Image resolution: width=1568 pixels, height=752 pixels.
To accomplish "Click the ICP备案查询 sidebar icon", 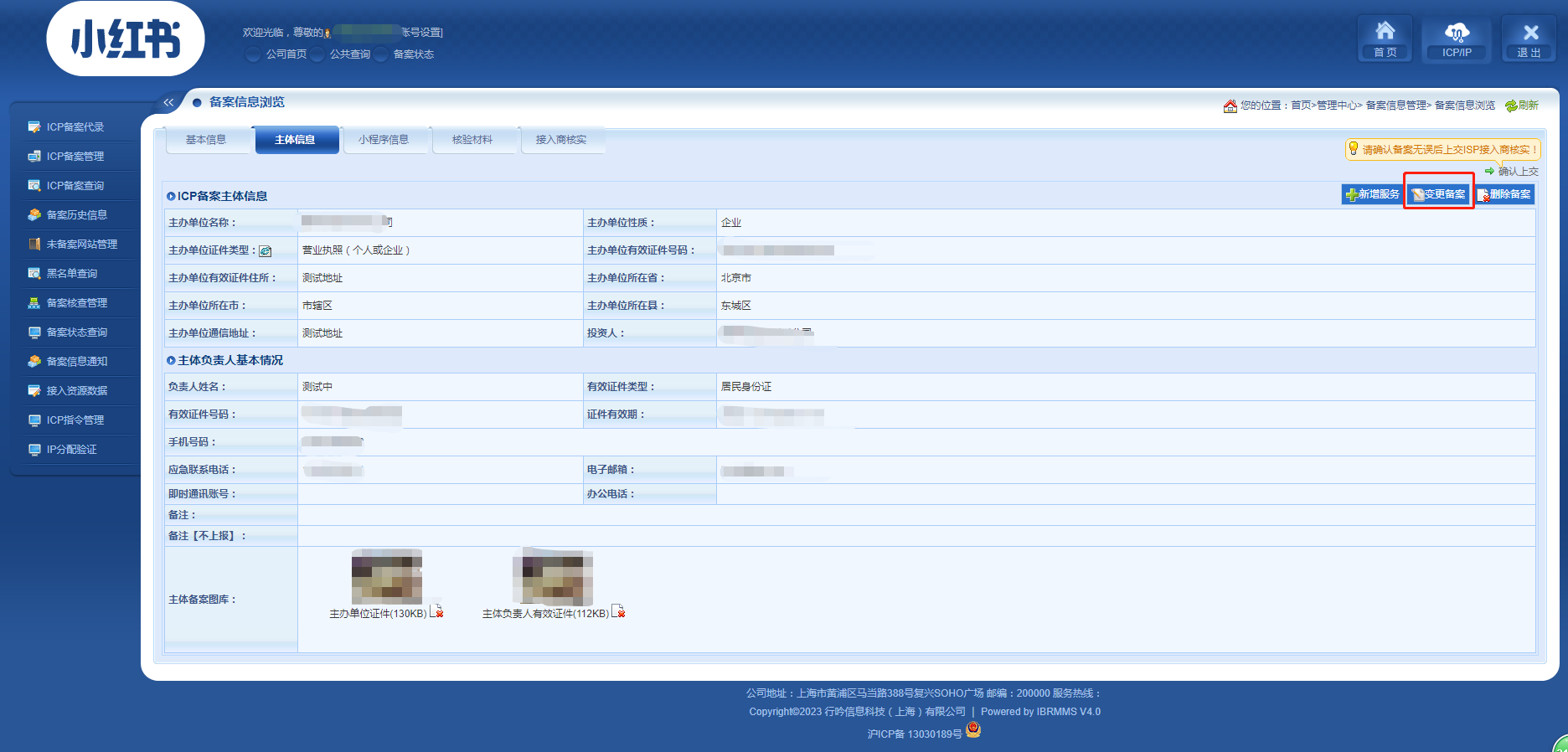I will (x=34, y=186).
